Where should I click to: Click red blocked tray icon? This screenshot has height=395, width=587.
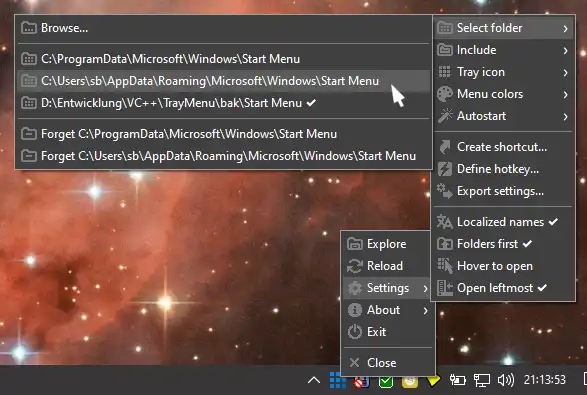[361, 382]
